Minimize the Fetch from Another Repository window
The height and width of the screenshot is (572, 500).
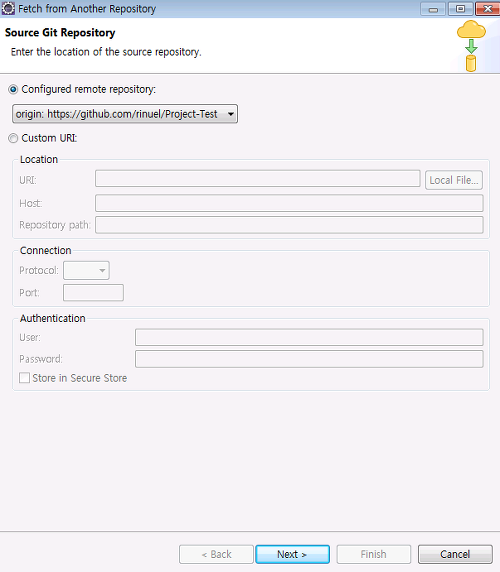click(x=433, y=9)
